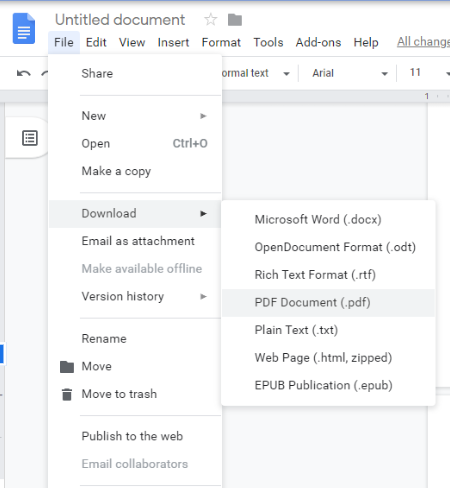The image size is (450, 488).
Task: Click the folder icon next to Move
Action: coord(67,367)
